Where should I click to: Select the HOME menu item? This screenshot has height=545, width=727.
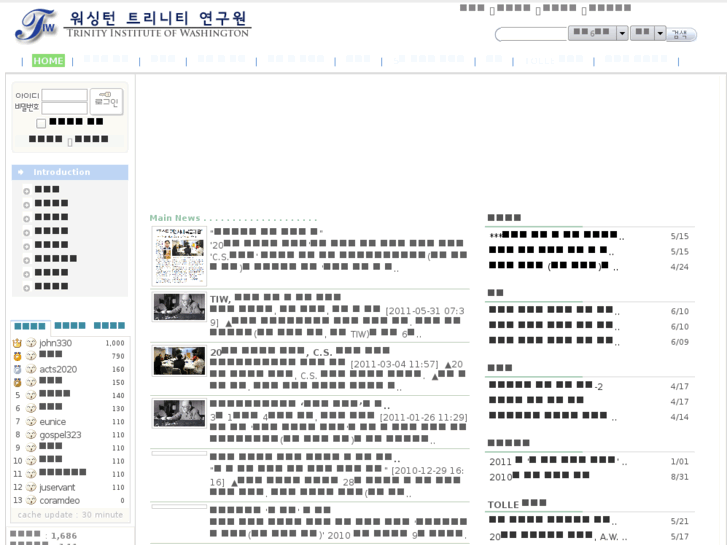point(48,61)
